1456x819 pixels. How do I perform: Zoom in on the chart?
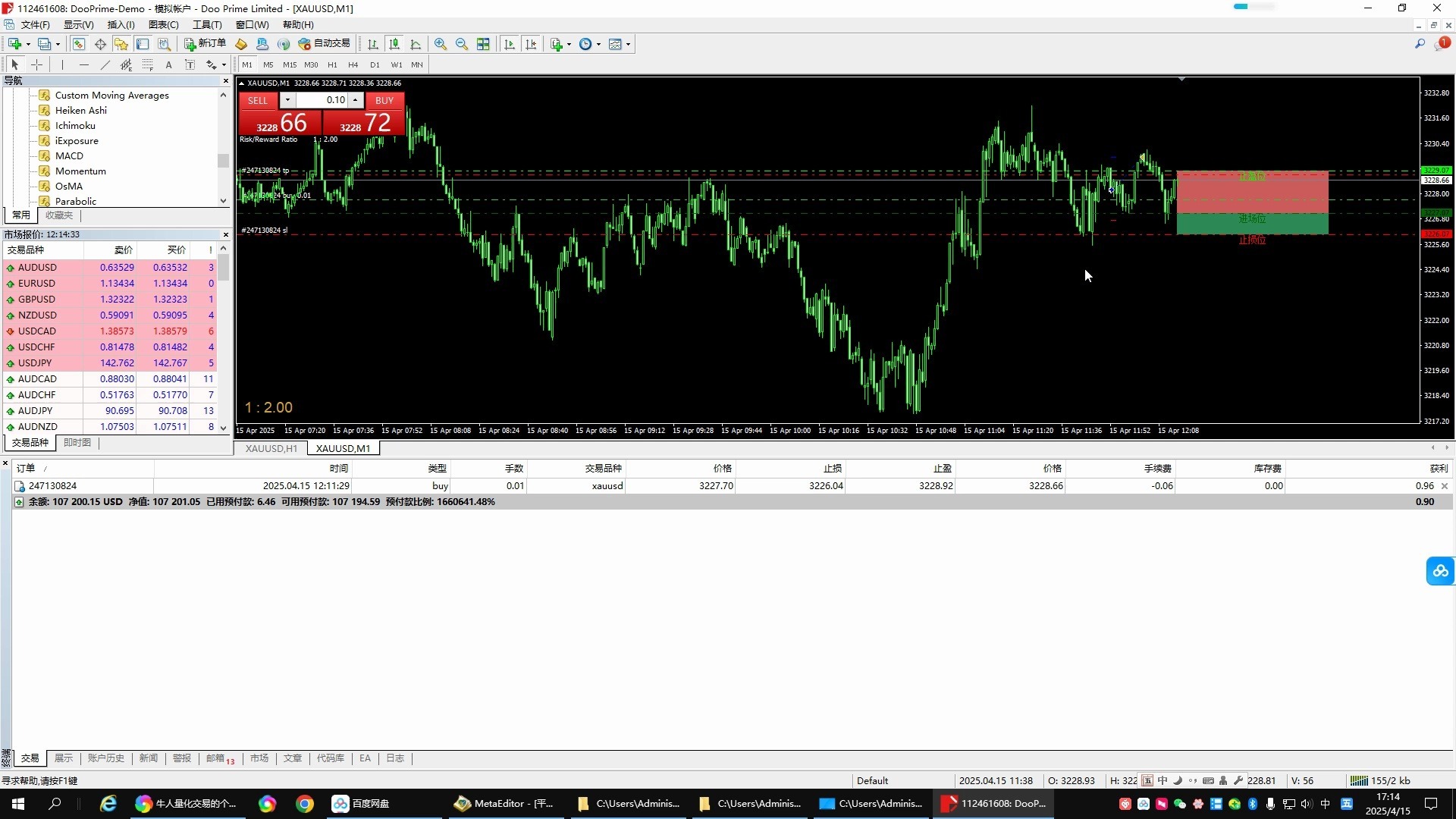pos(441,44)
